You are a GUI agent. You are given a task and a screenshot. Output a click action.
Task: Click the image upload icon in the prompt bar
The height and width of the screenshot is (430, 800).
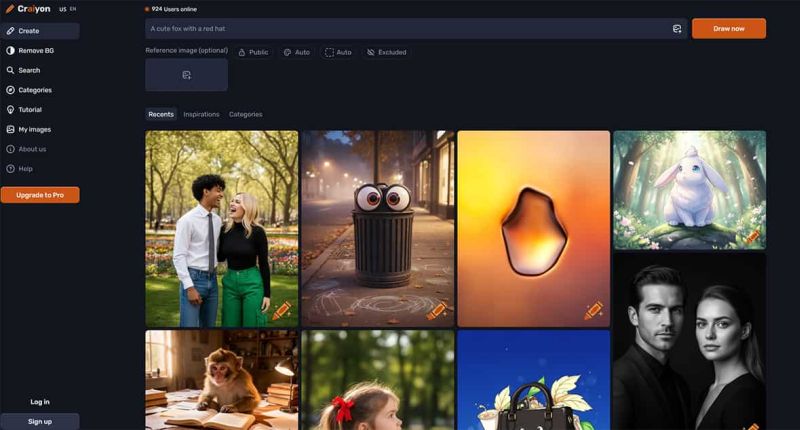[x=677, y=29]
